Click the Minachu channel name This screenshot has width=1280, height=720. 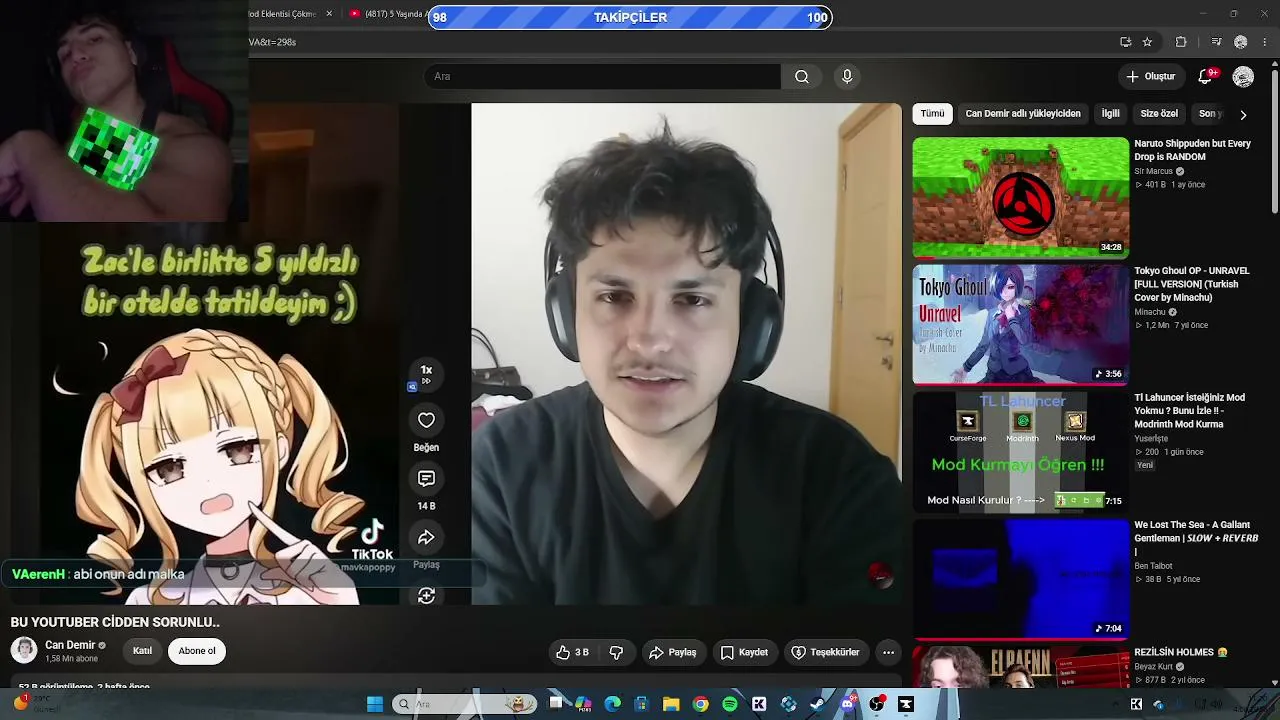(x=1150, y=312)
